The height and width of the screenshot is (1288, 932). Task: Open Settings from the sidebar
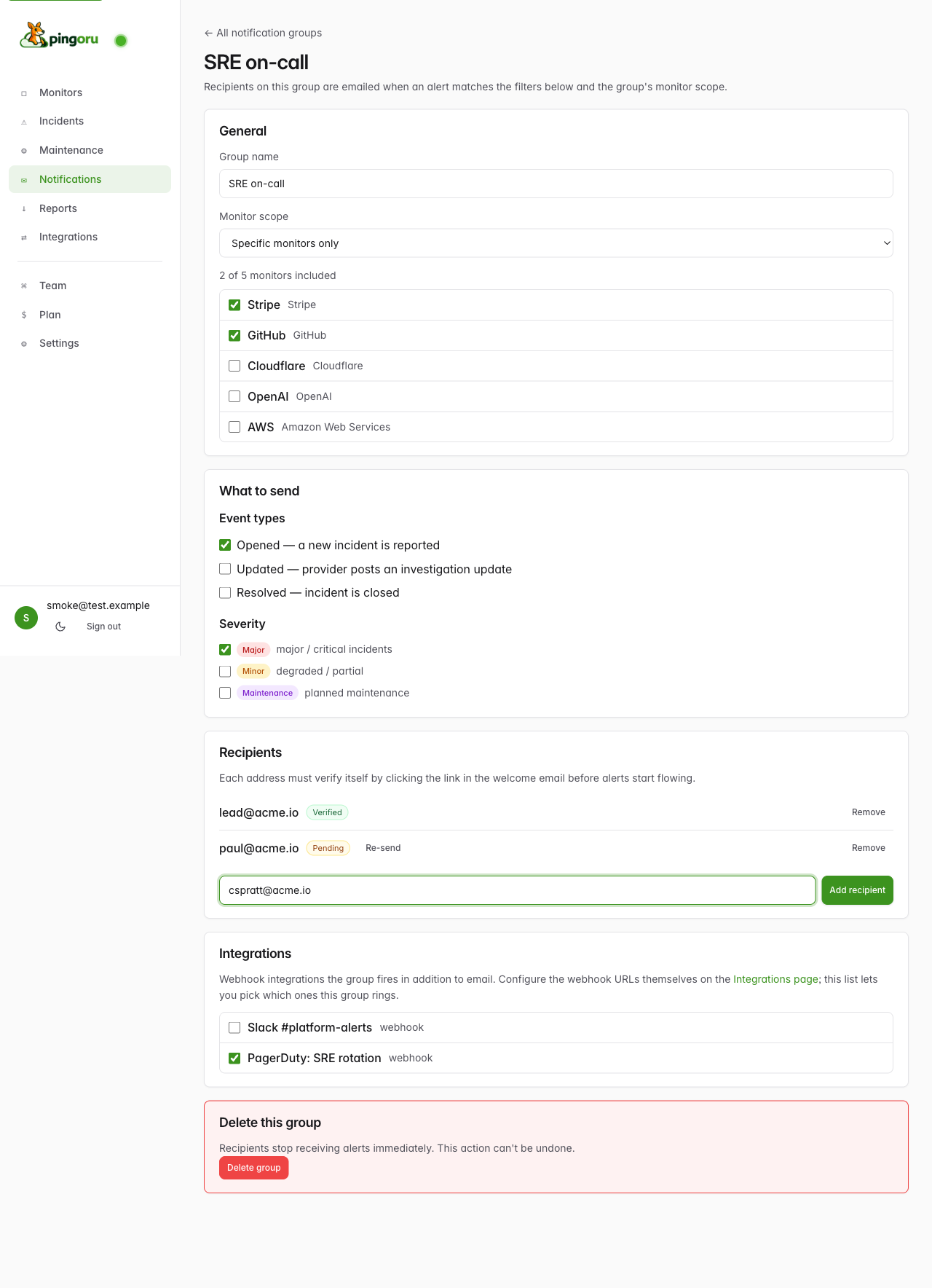pos(90,343)
